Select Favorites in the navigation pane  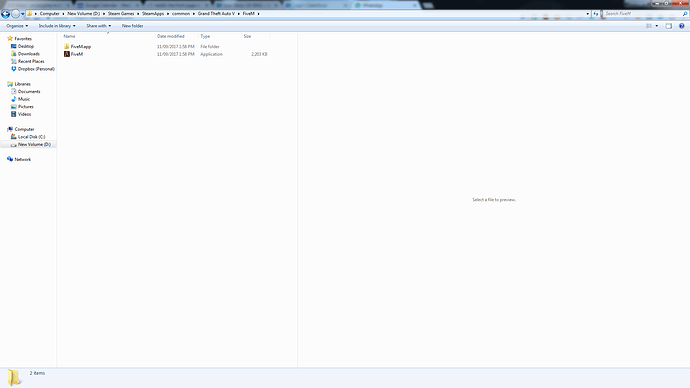[23, 39]
